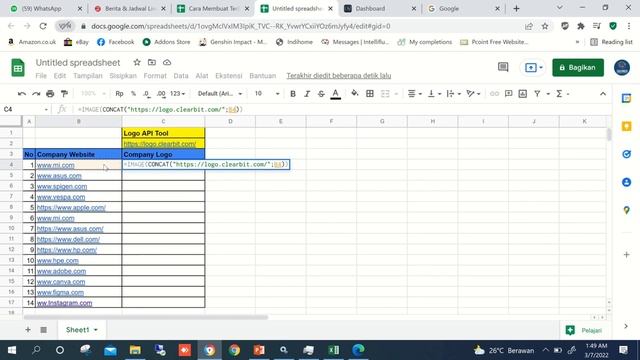Decrease decimal places button

(146, 94)
